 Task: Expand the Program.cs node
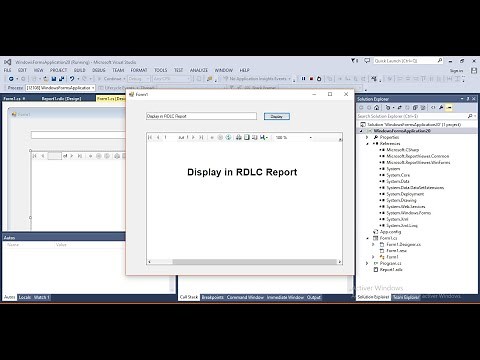[x=367, y=263]
